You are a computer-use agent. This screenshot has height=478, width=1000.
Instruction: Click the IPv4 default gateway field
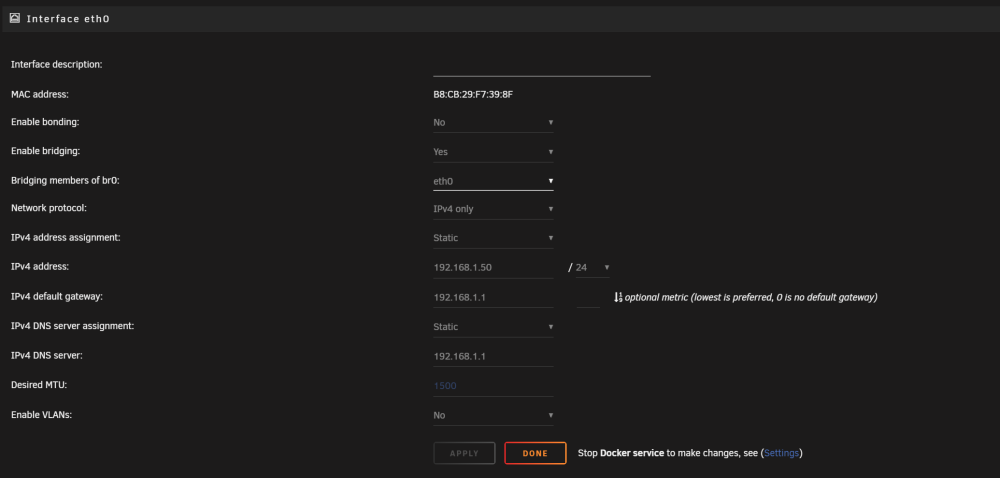coord(493,297)
